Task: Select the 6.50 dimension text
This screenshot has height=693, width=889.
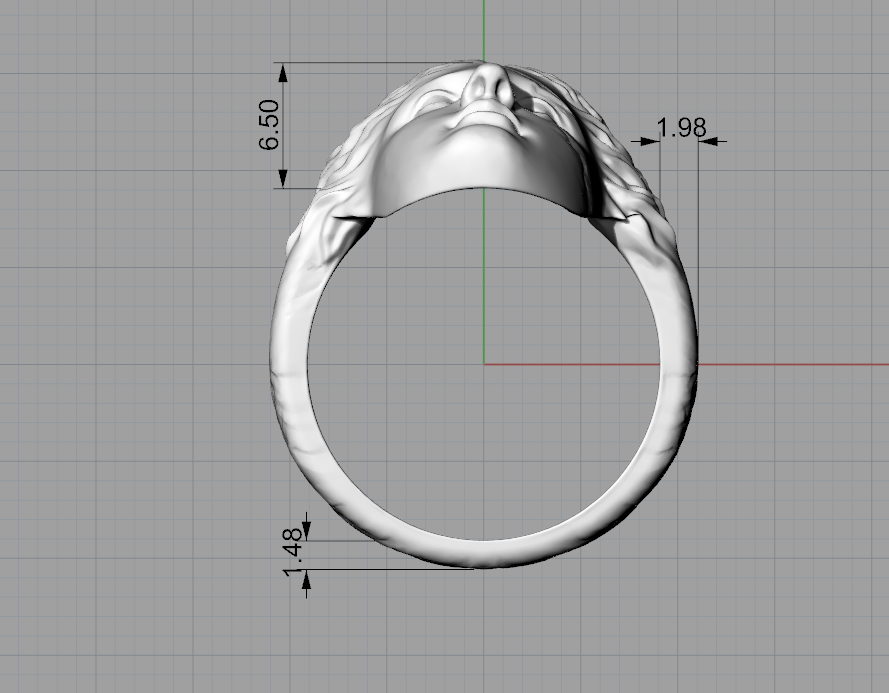Action: (x=269, y=125)
